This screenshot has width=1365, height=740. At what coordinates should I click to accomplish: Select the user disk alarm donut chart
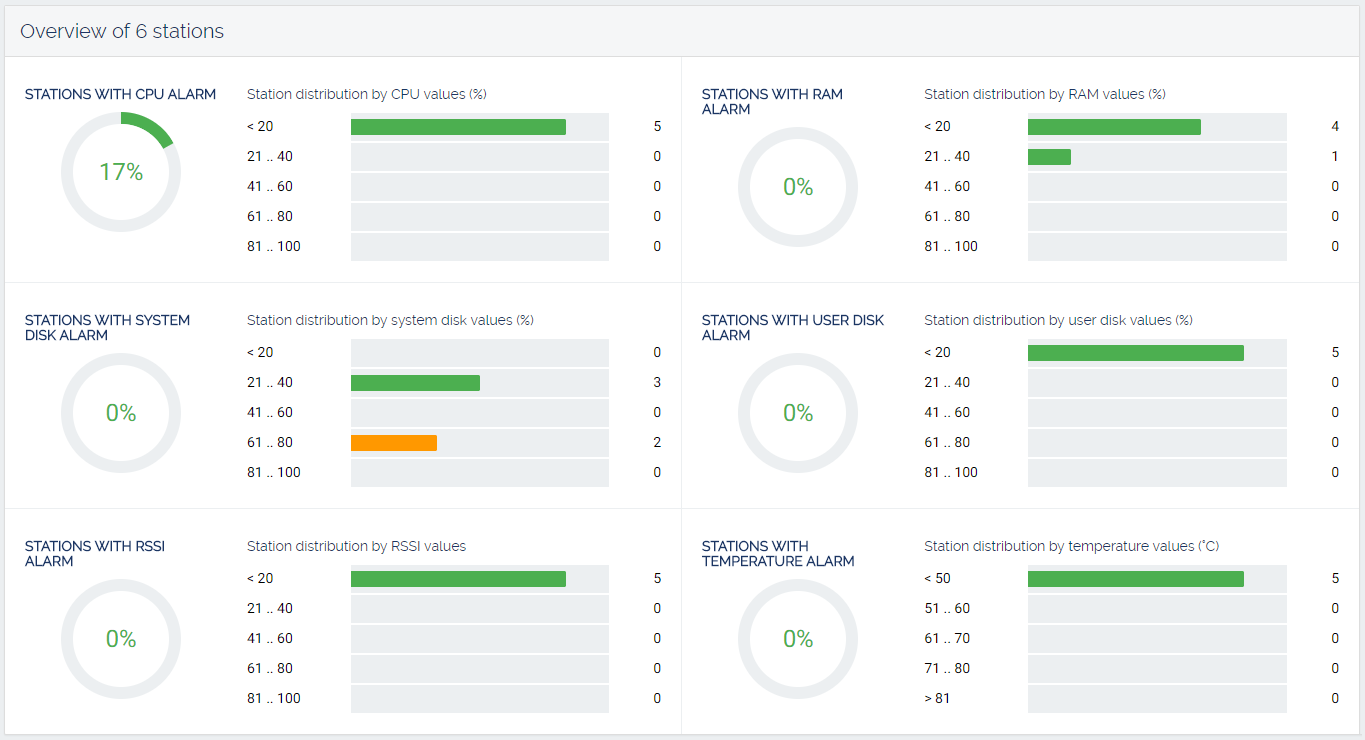coord(798,413)
